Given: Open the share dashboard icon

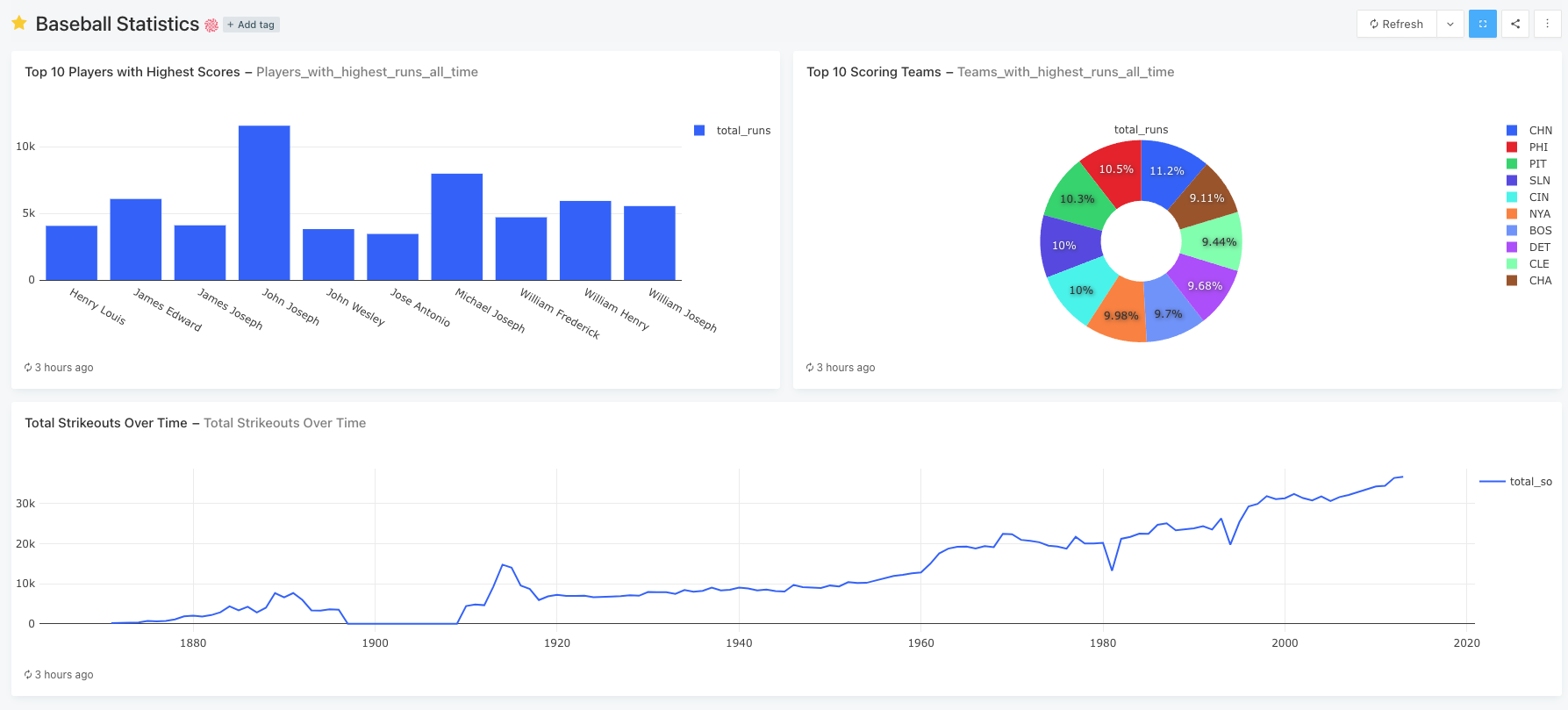Looking at the screenshot, I should click(1515, 24).
